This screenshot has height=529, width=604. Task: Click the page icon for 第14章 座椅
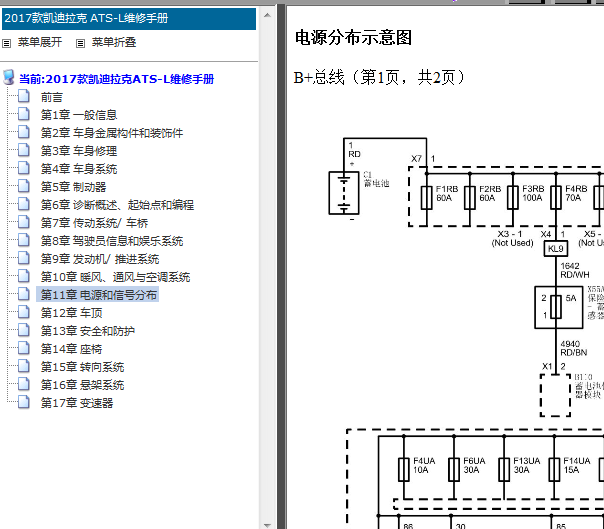click(23, 348)
